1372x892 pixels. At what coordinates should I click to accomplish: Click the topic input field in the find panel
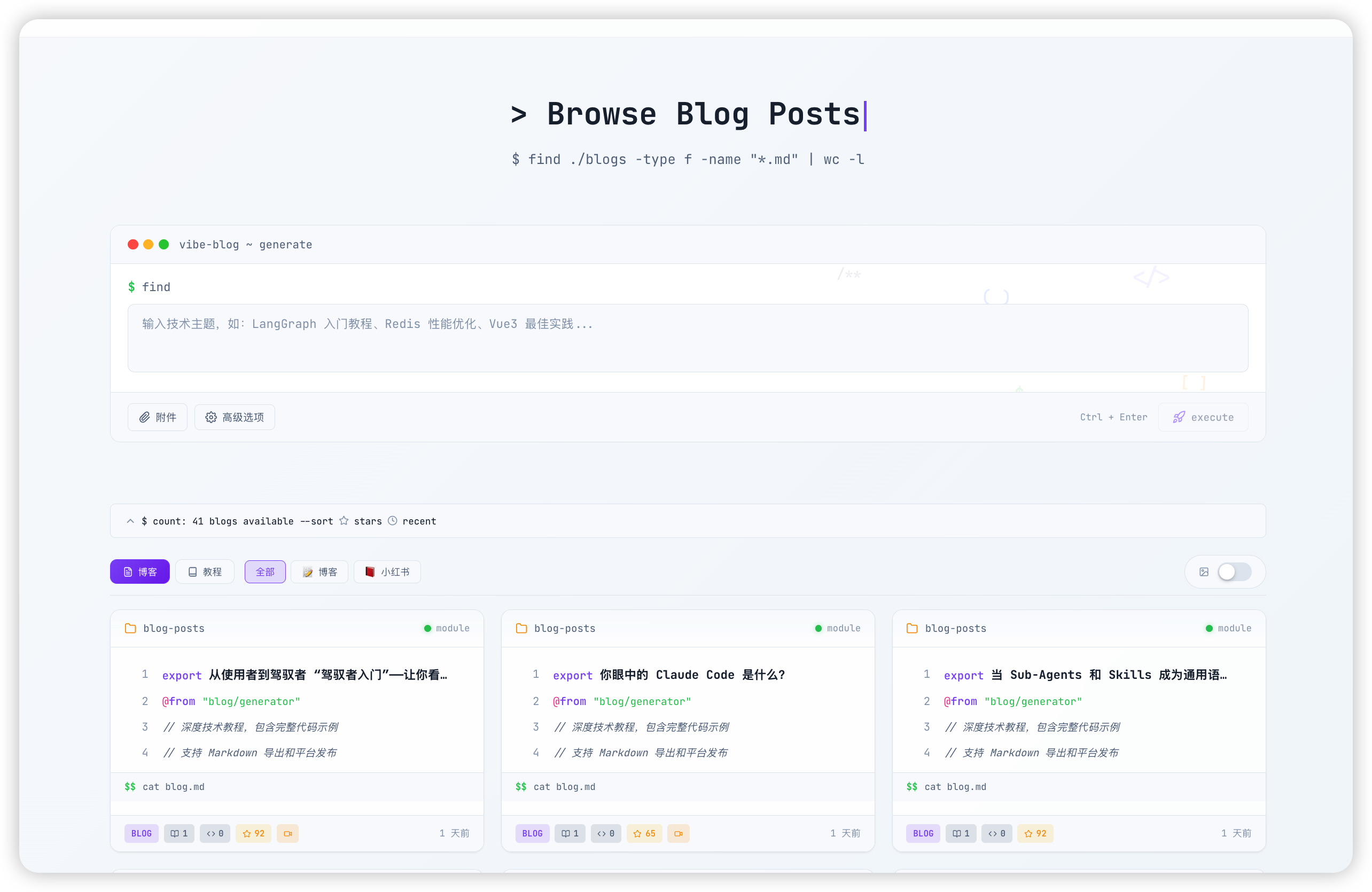[x=687, y=338]
